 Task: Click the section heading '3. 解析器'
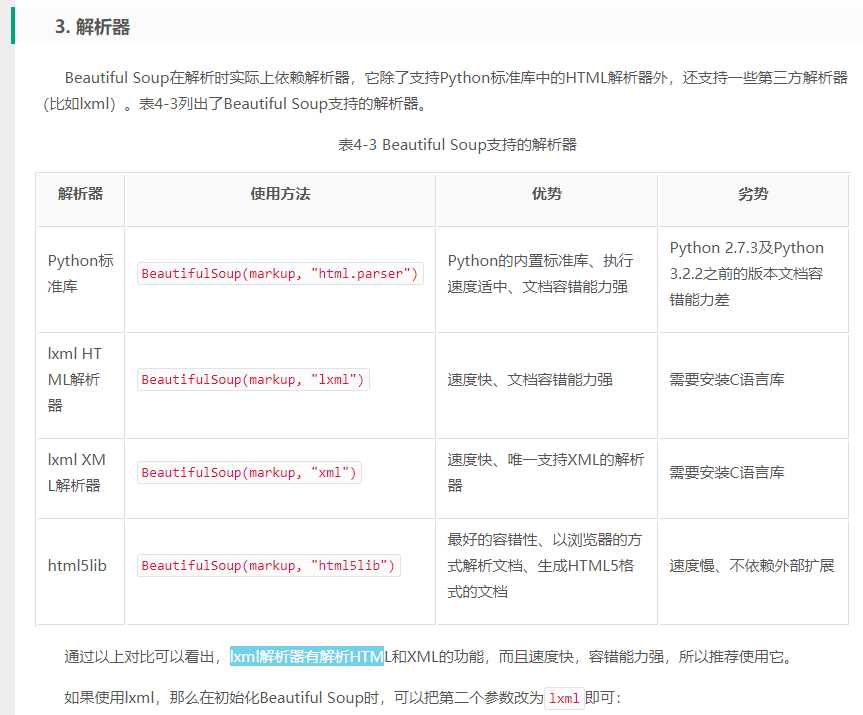(x=92, y=26)
